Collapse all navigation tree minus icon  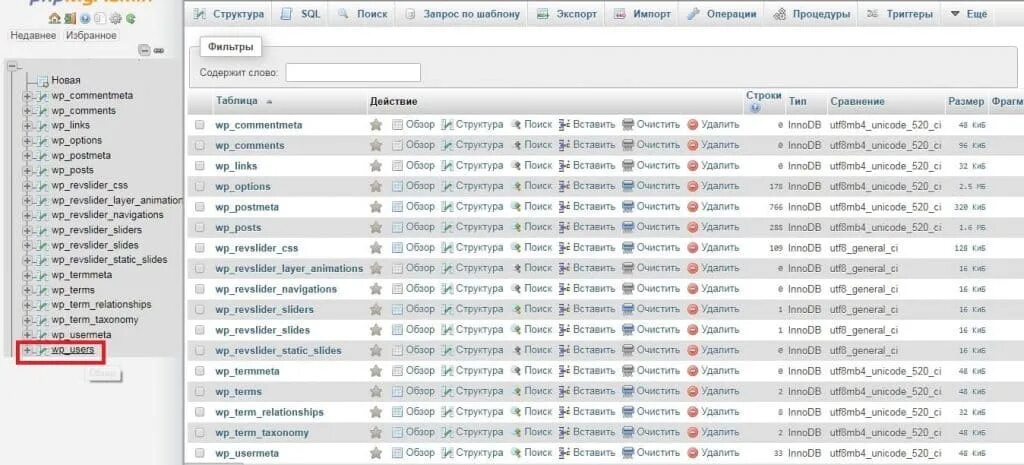pyautogui.click(x=144, y=51)
